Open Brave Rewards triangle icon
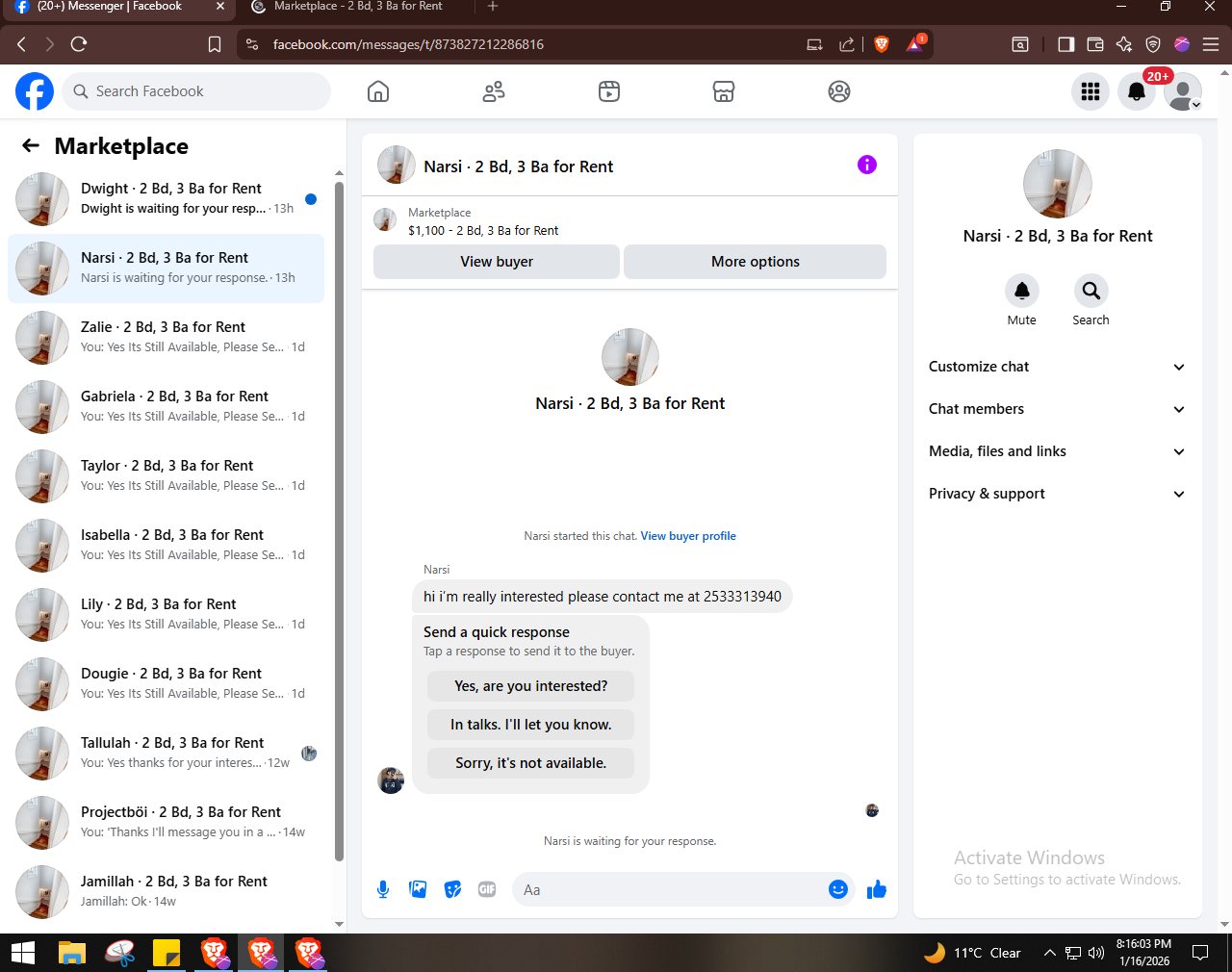Screen dimensions: 1232x972 915,43
